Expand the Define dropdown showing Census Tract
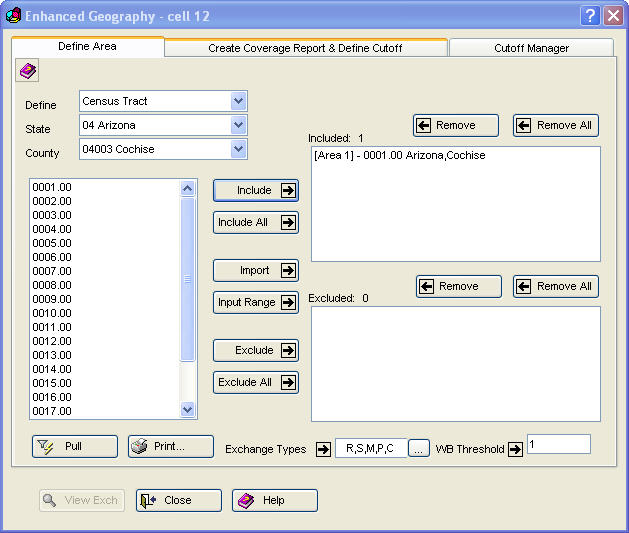The width and height of the screenshot is (629, 533). [238, 101]
